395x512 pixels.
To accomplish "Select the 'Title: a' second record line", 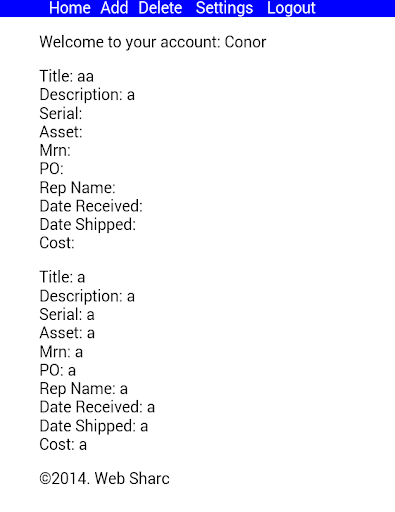I will tap(62, 277).
